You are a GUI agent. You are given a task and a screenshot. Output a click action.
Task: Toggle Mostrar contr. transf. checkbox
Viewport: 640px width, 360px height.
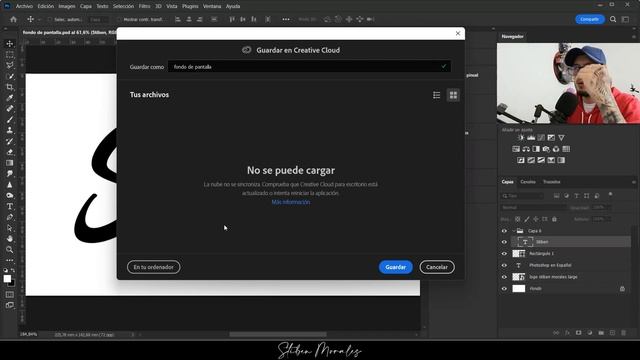coord(119,19)
